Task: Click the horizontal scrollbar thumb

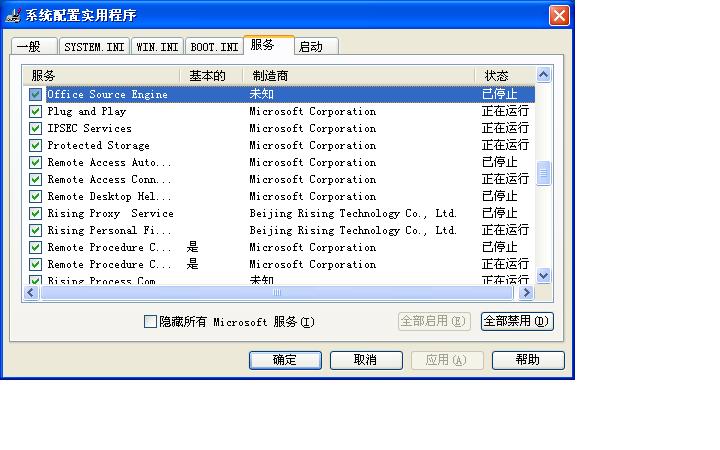Action: [277, 292]
